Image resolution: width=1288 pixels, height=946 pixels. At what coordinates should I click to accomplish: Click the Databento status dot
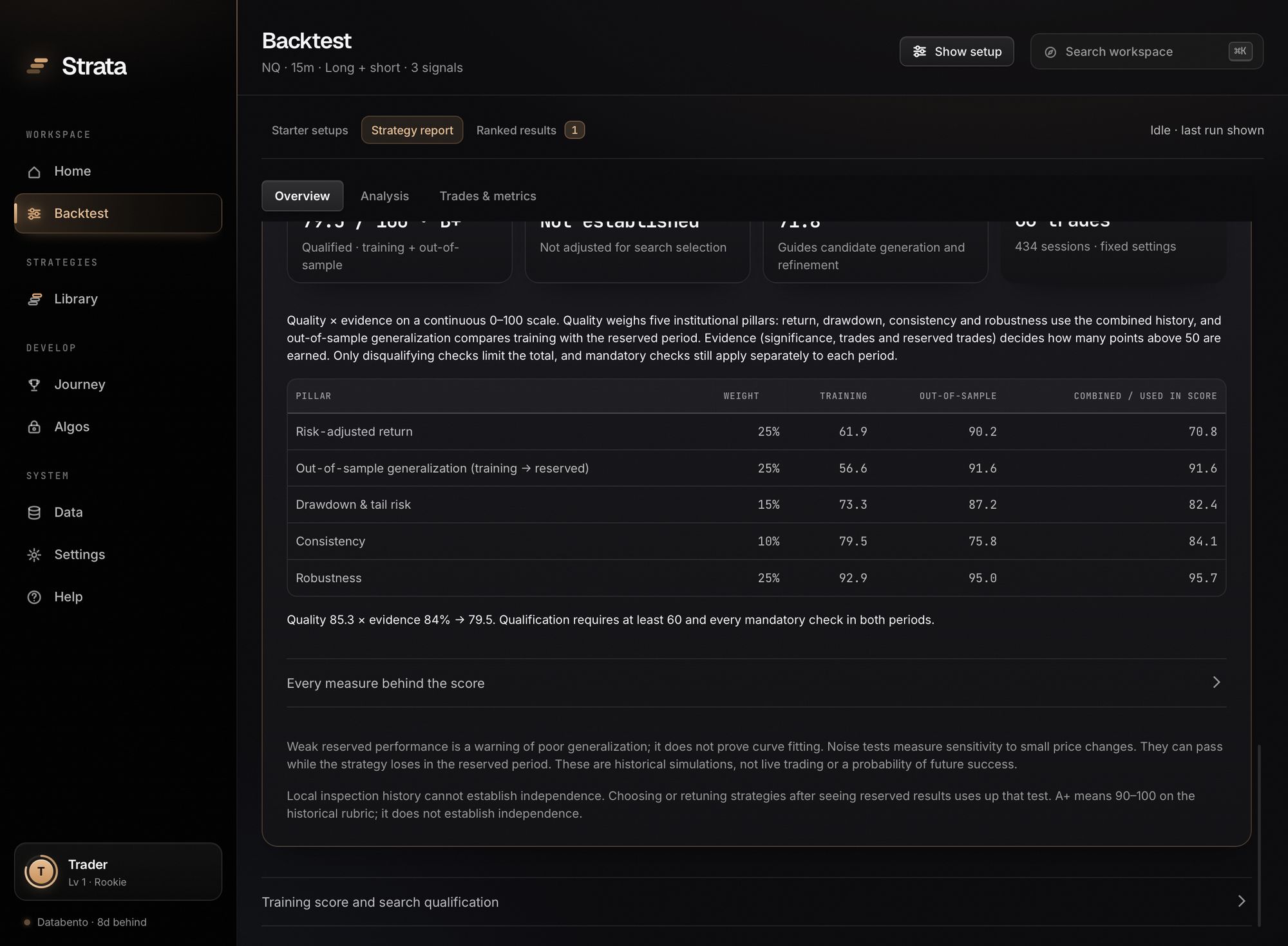click(x=27, y=922)
